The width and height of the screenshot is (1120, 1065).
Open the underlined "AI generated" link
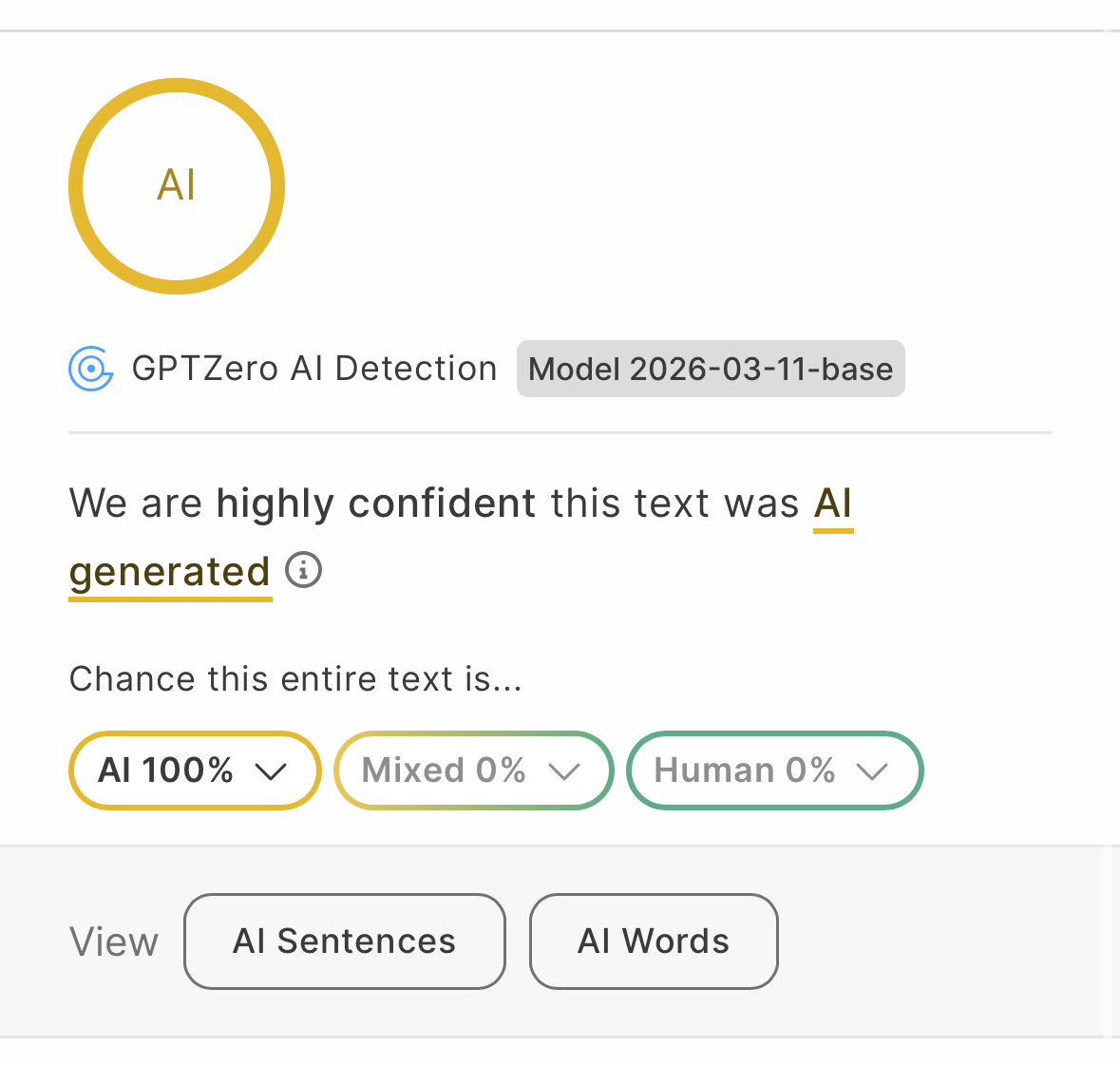pos(833,504)
